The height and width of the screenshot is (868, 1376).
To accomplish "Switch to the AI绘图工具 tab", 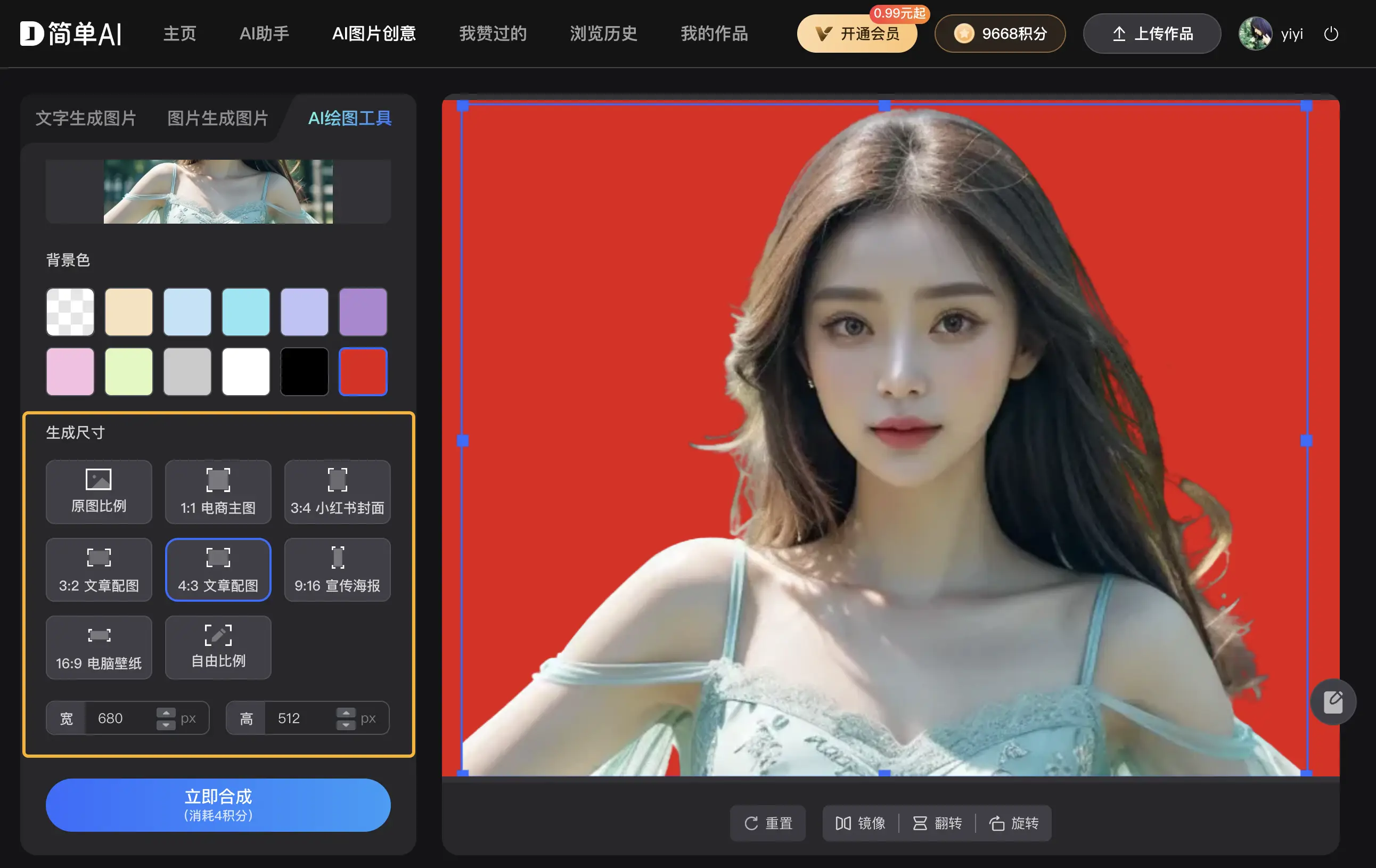I will pyautogui.click(x=350, y=118).
